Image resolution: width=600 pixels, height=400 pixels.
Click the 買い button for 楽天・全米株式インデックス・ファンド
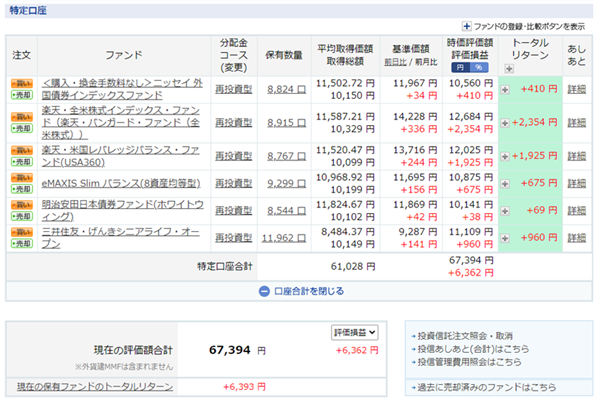pos(20,115)
